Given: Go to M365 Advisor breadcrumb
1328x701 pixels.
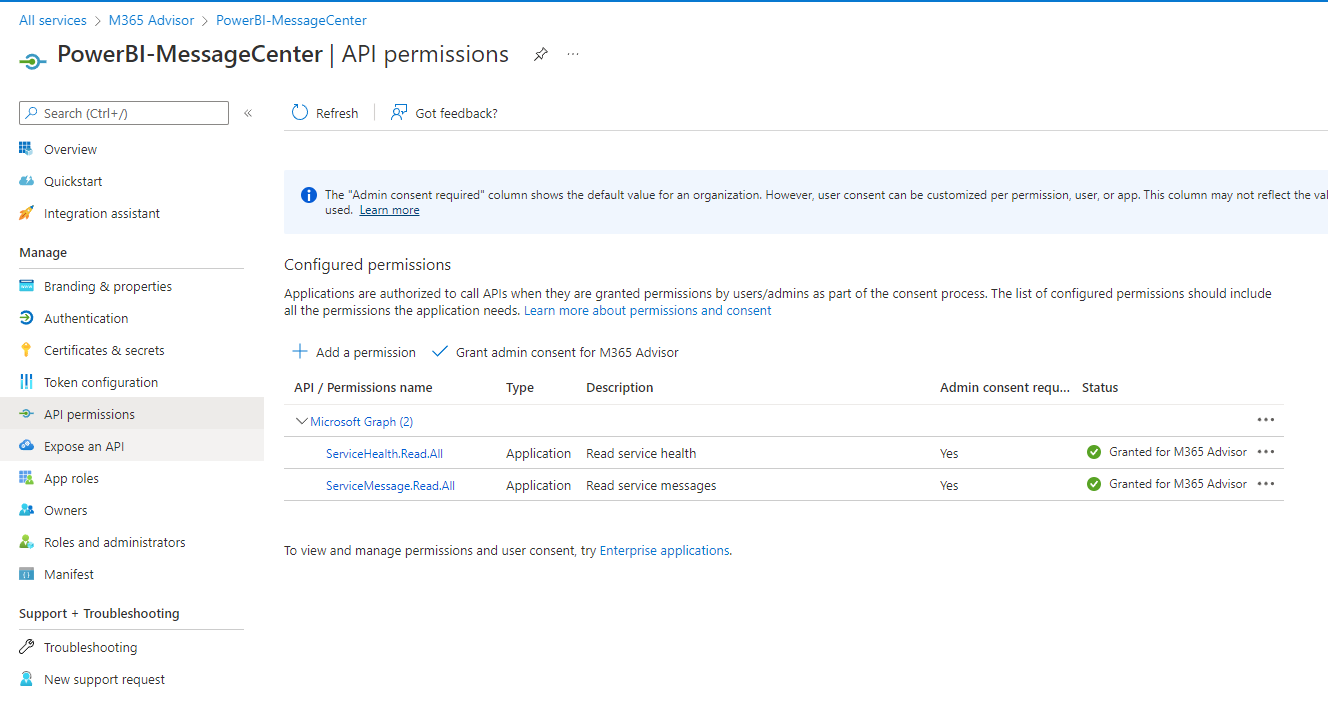Looking at the screenshot, I should [151, 20].
